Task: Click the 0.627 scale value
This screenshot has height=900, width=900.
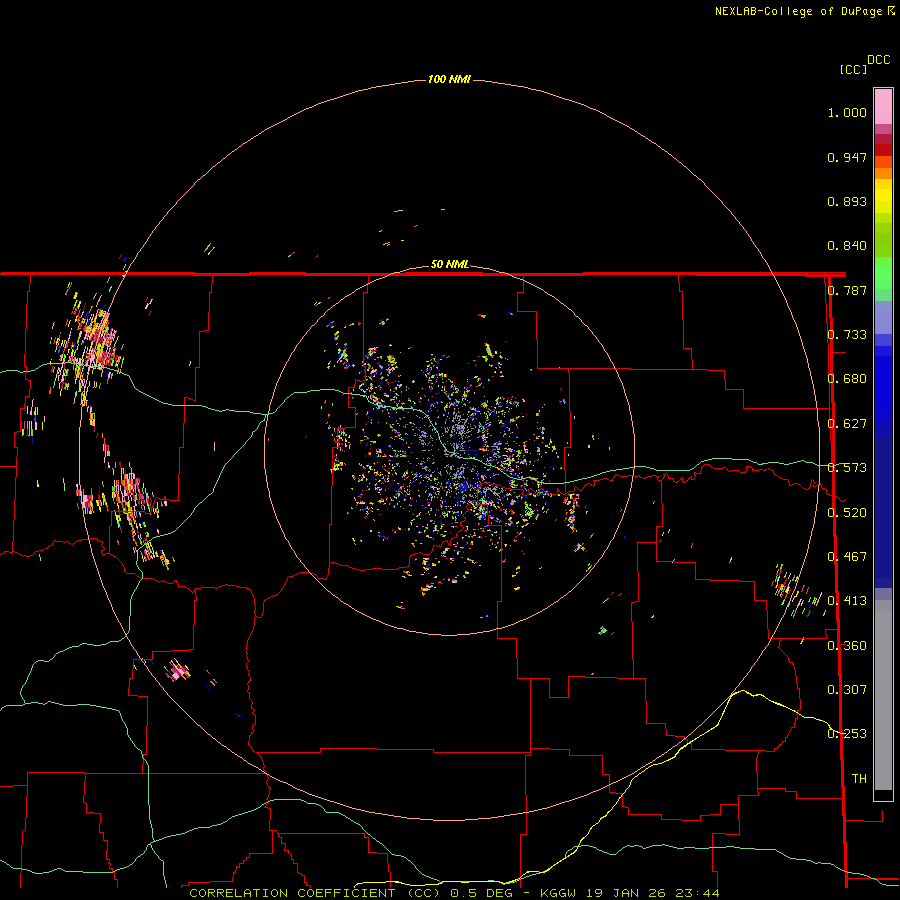Action: tap(847, 424)
